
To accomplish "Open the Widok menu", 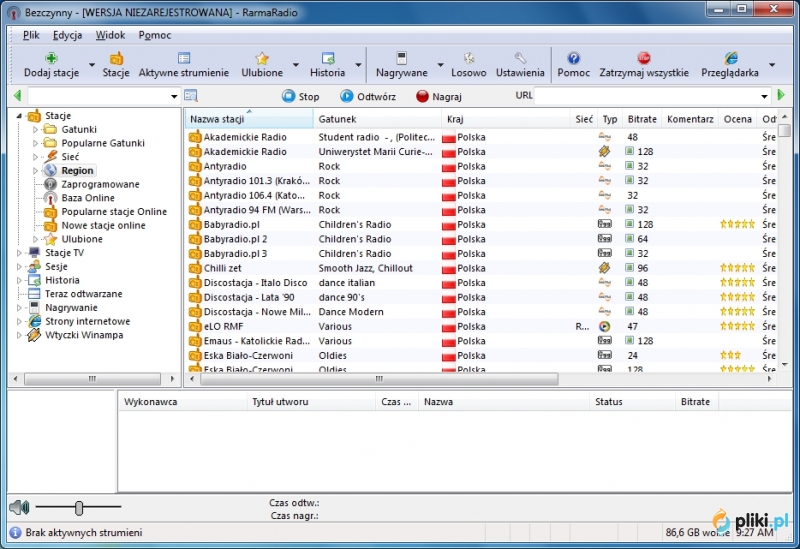I will [110, 35].
